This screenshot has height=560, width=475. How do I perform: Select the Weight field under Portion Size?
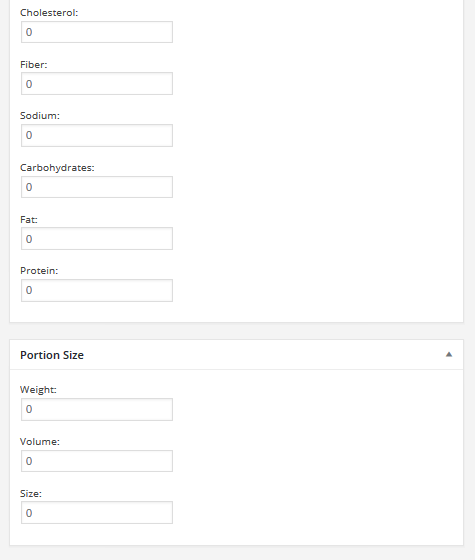click(x=97, y=410)
